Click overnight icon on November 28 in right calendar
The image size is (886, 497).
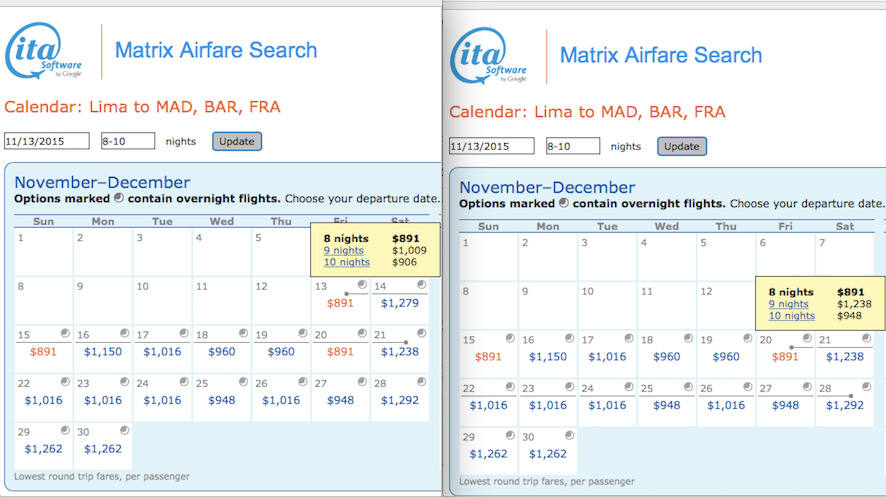866,387
